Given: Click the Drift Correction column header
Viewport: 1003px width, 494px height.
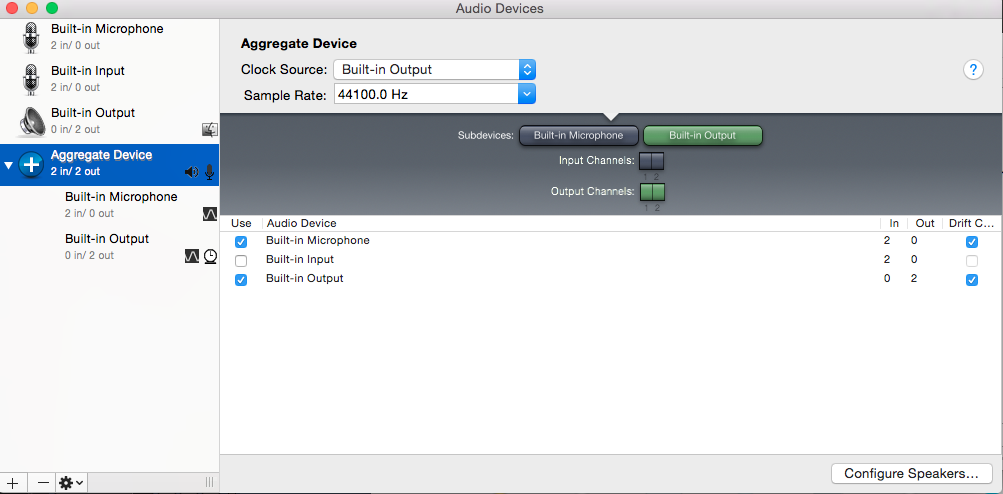Looking at the screenshot, I should (972, 223).
